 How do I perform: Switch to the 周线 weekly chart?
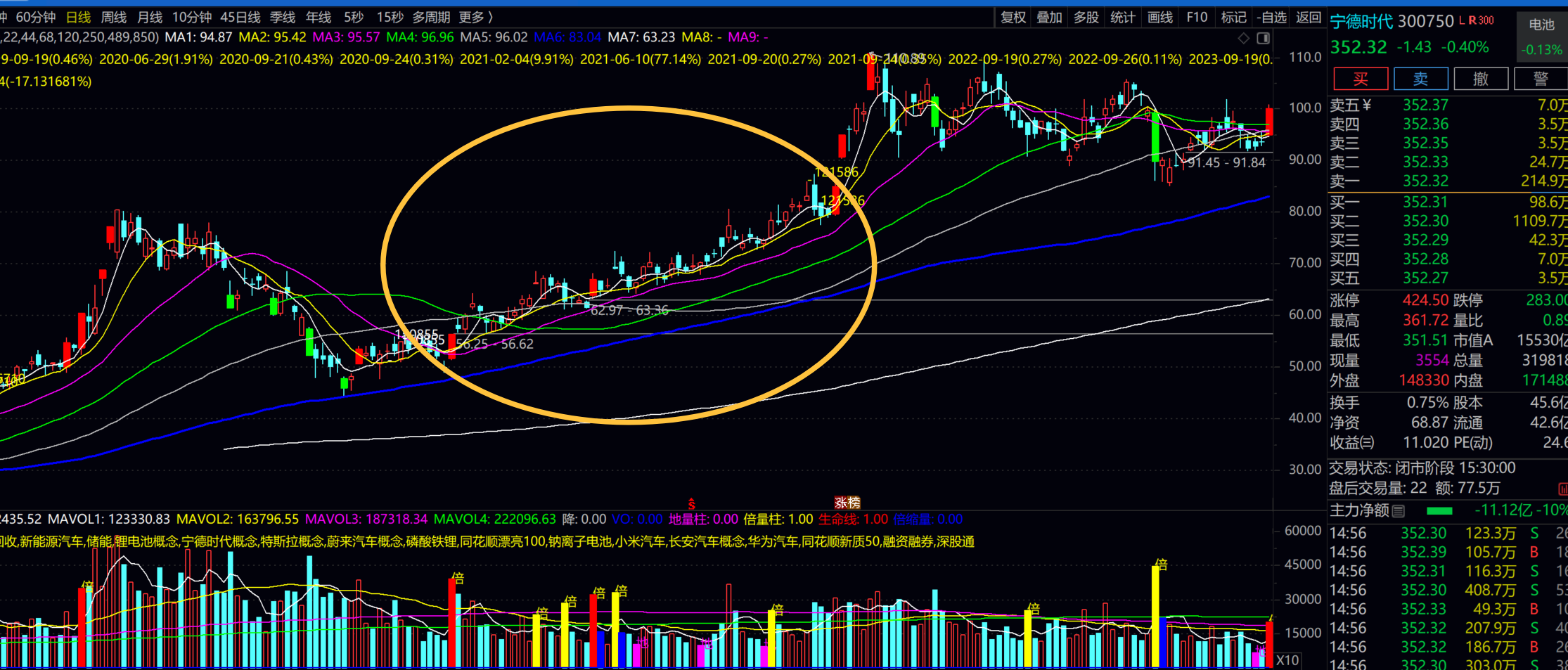(114, 17)
